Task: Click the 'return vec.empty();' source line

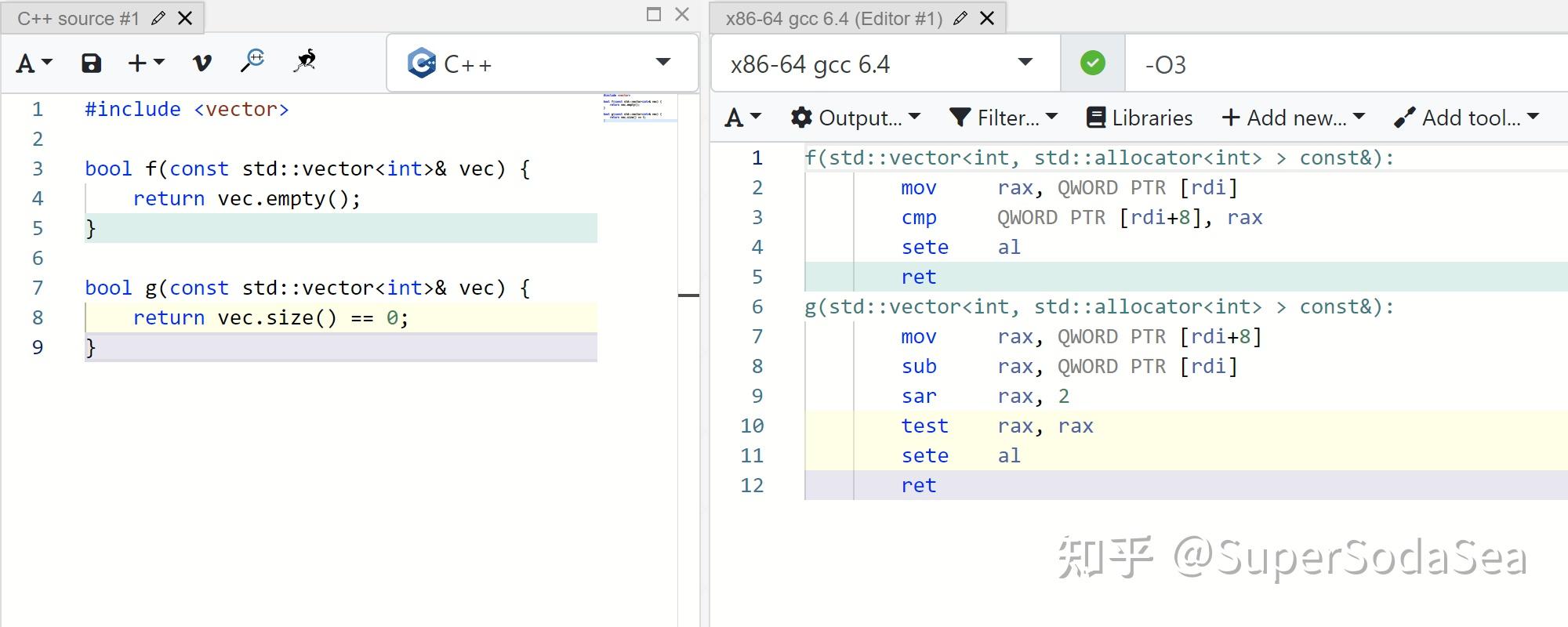Action: pos(247,198)
